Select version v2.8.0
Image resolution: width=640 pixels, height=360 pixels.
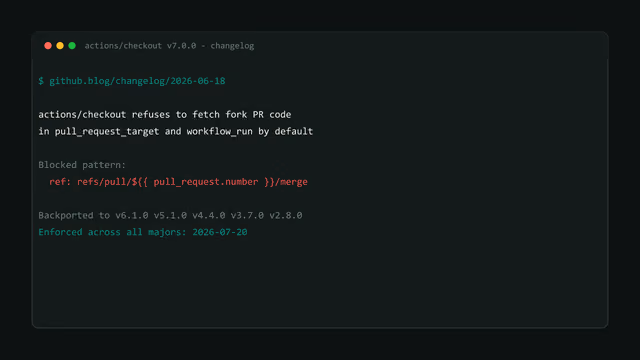tap(286, 215)
